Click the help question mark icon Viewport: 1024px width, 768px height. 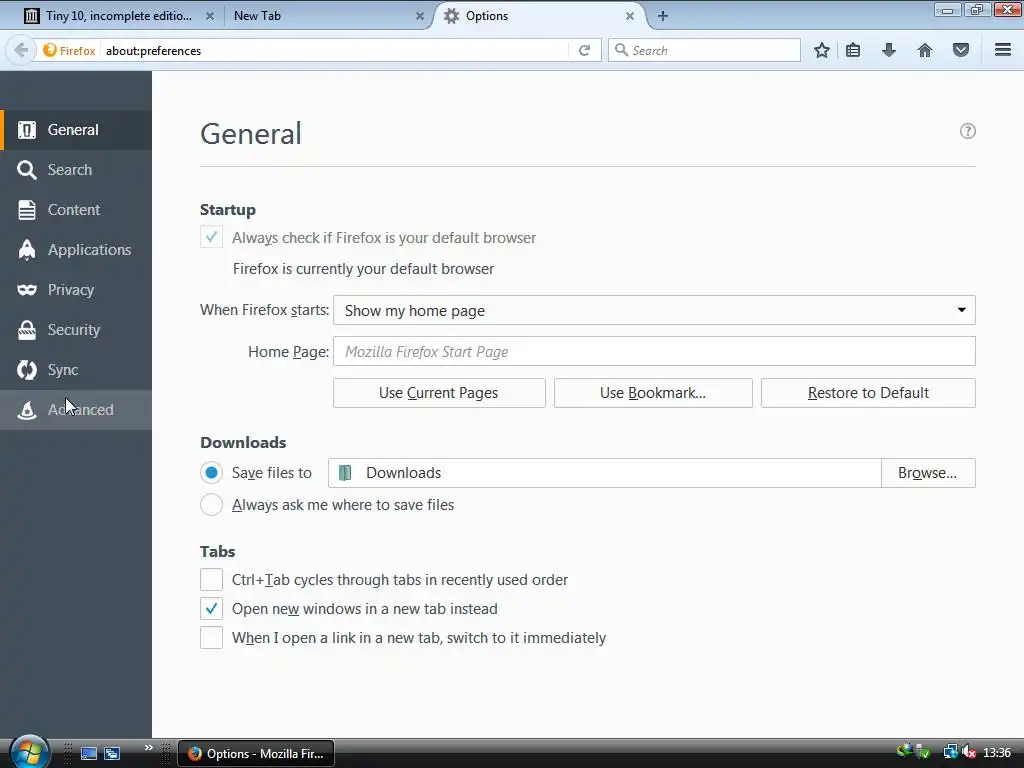[x=968, y=131]
